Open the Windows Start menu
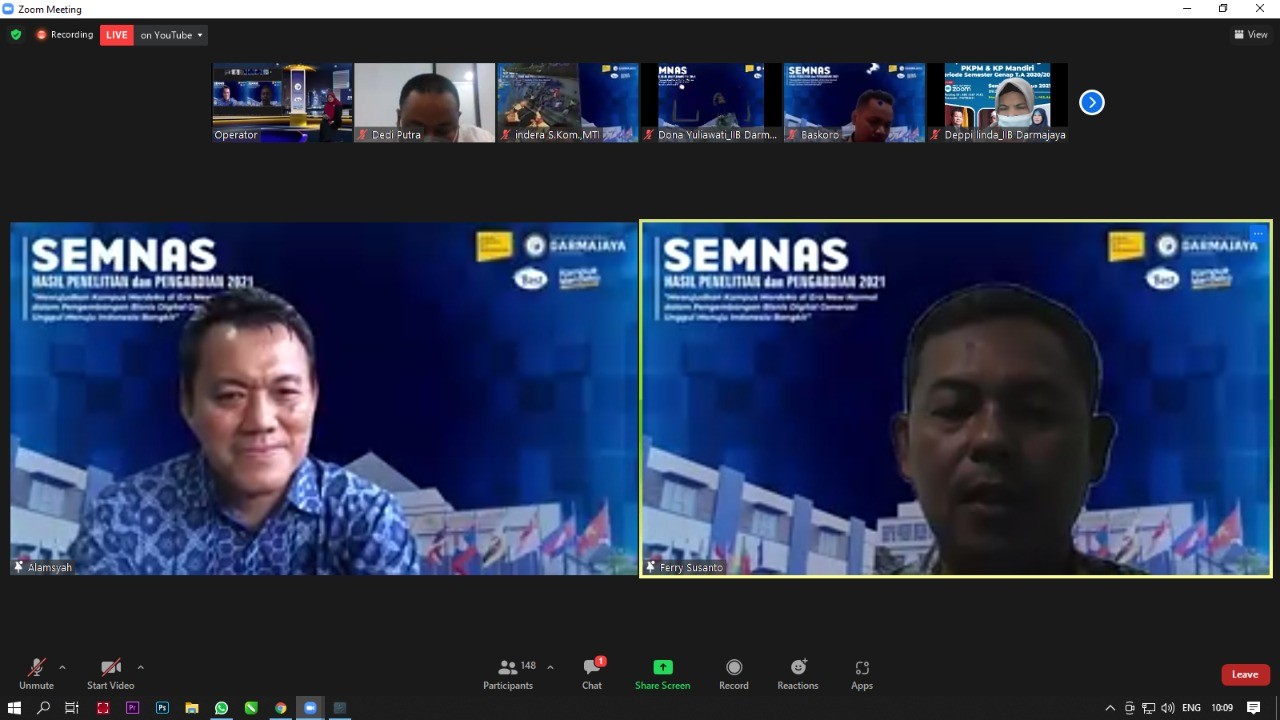The height and width of the screenshot is (720, 1280). (x=14, y=708)
